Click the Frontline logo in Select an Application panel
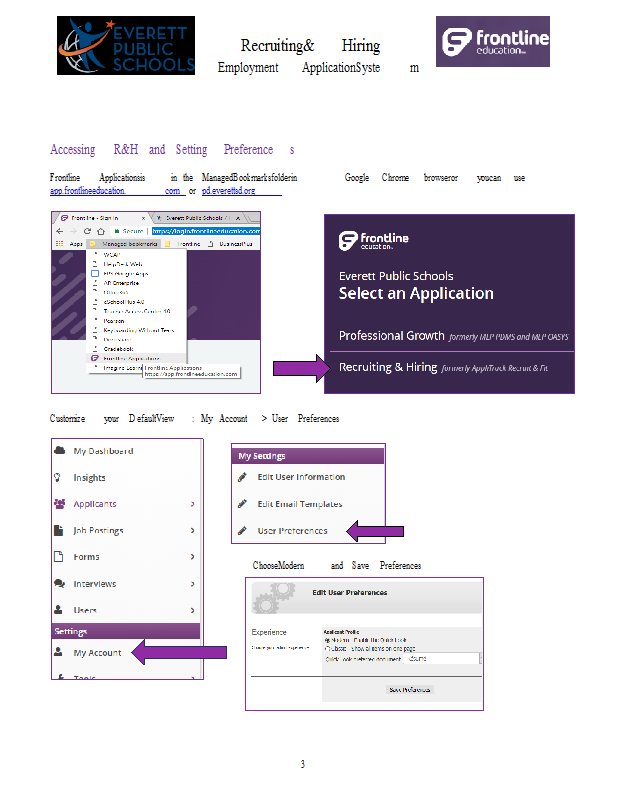Viewport: 618px width, 800px height. (374, 240)
